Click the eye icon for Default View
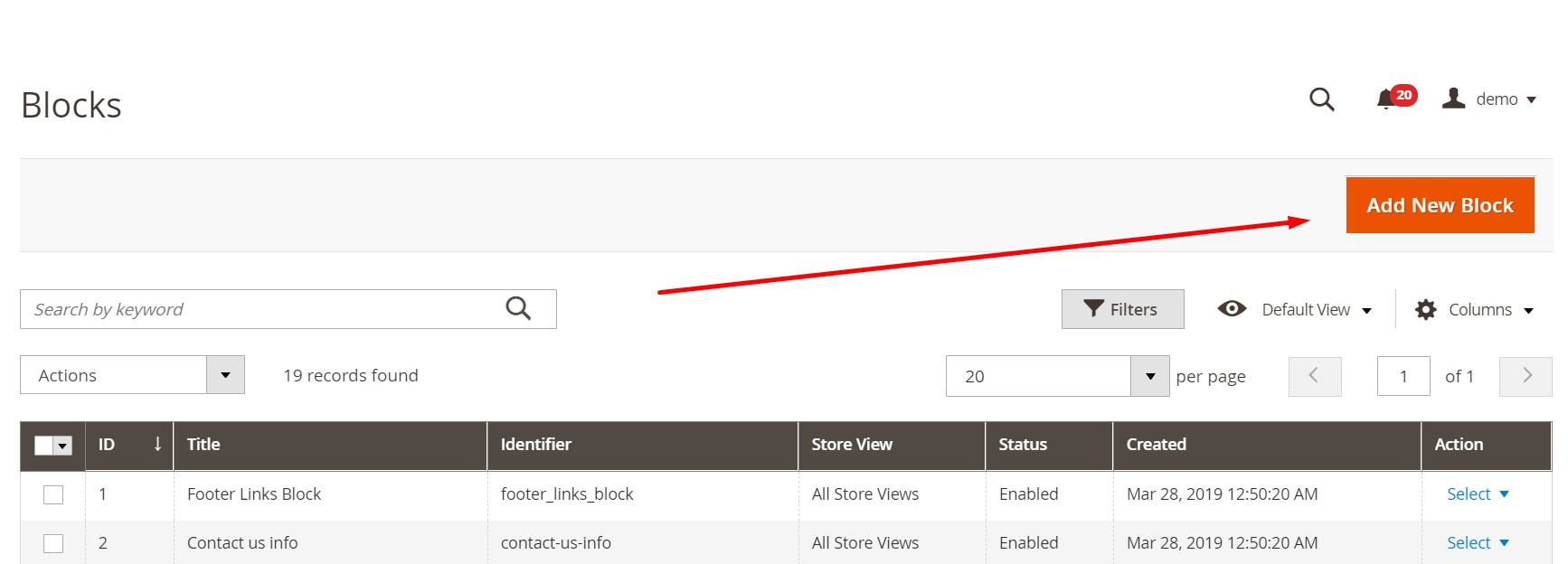Image resolution: width=1568 pixels, height=564 pixels. tap(1232, 309)
